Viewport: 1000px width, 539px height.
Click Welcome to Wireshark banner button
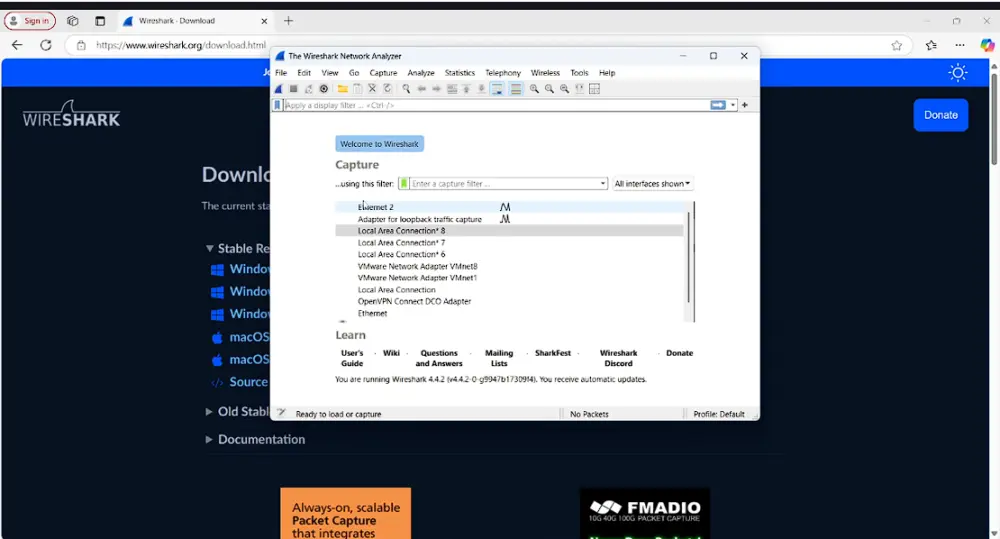379,144
